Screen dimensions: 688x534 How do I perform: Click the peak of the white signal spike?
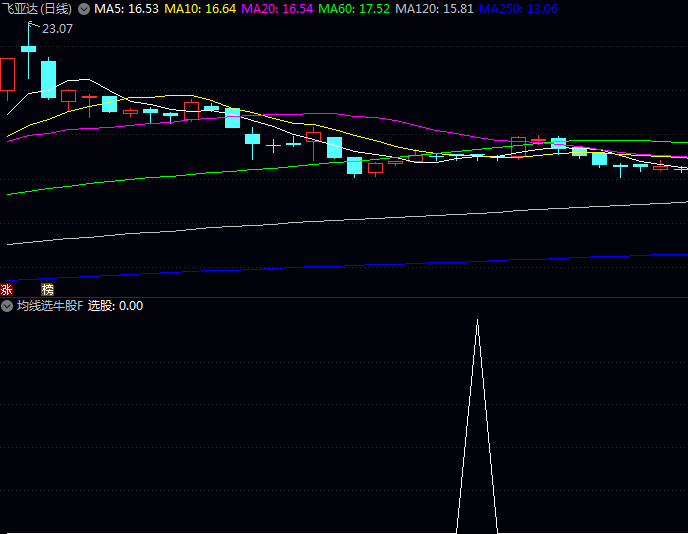point(477,321)
